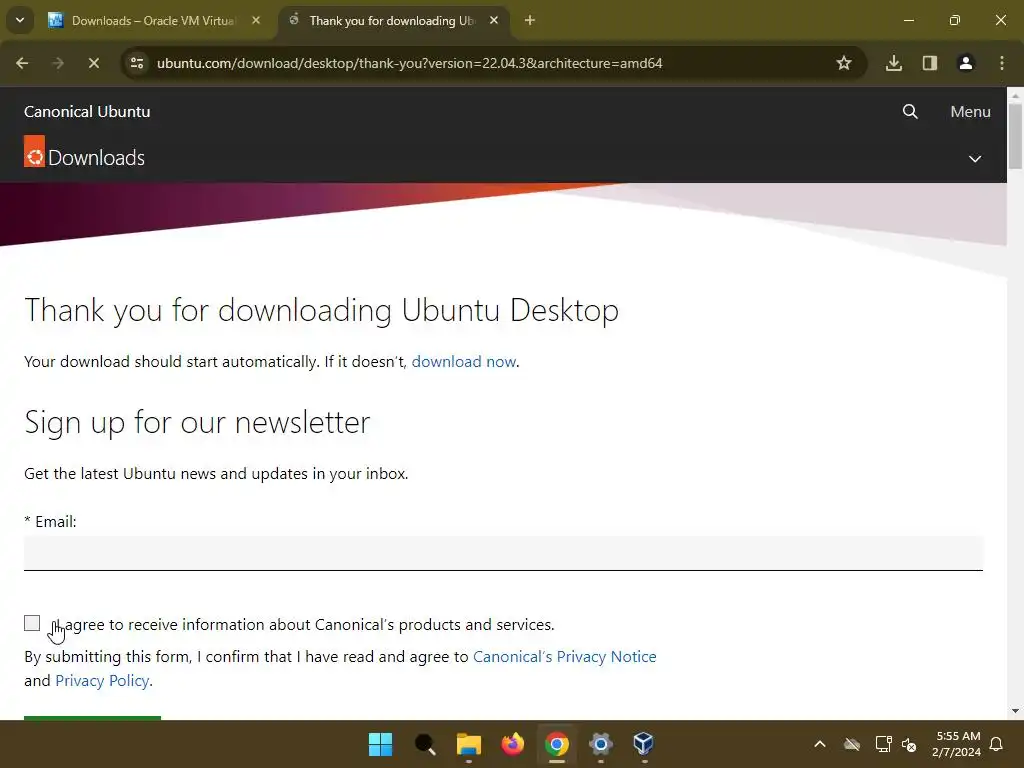Click the Chrome icon in the taskbar
Screen dimensions: 1024x768
557,744
